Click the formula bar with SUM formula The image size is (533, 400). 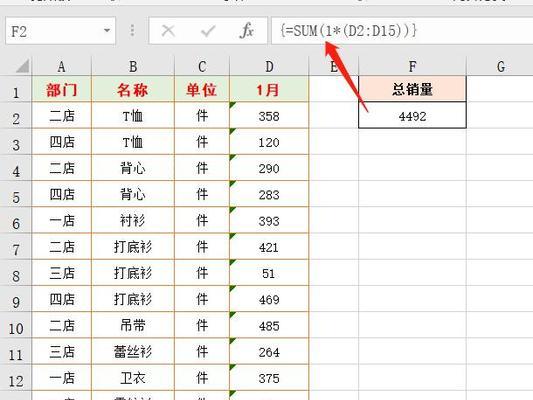402,31
